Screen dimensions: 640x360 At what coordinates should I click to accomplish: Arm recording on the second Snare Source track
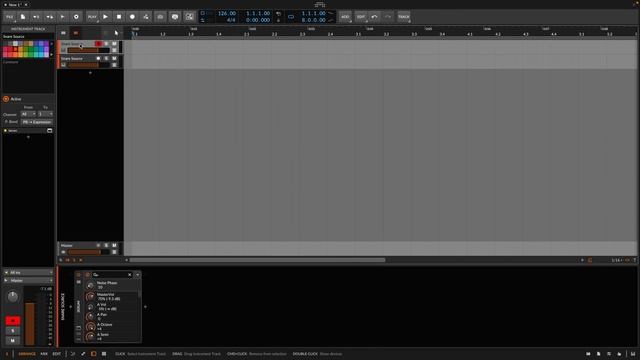tap(98, 58)
